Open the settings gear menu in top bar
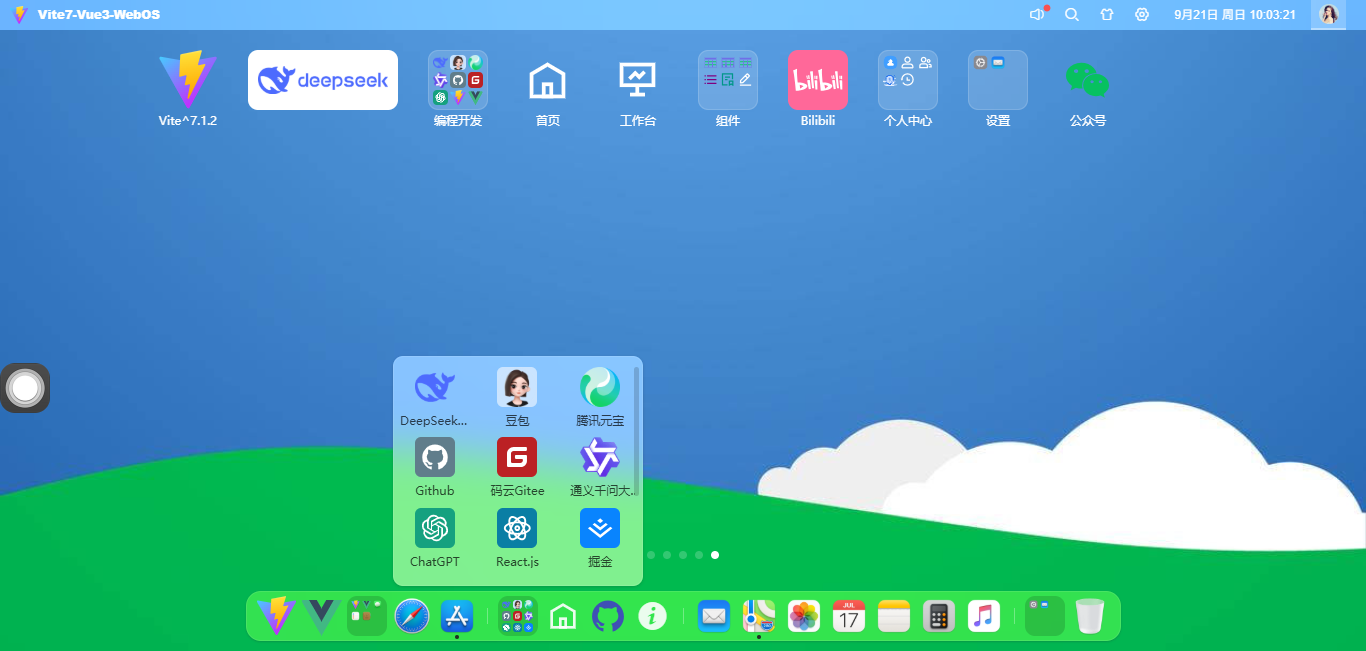 point(1141,15)
